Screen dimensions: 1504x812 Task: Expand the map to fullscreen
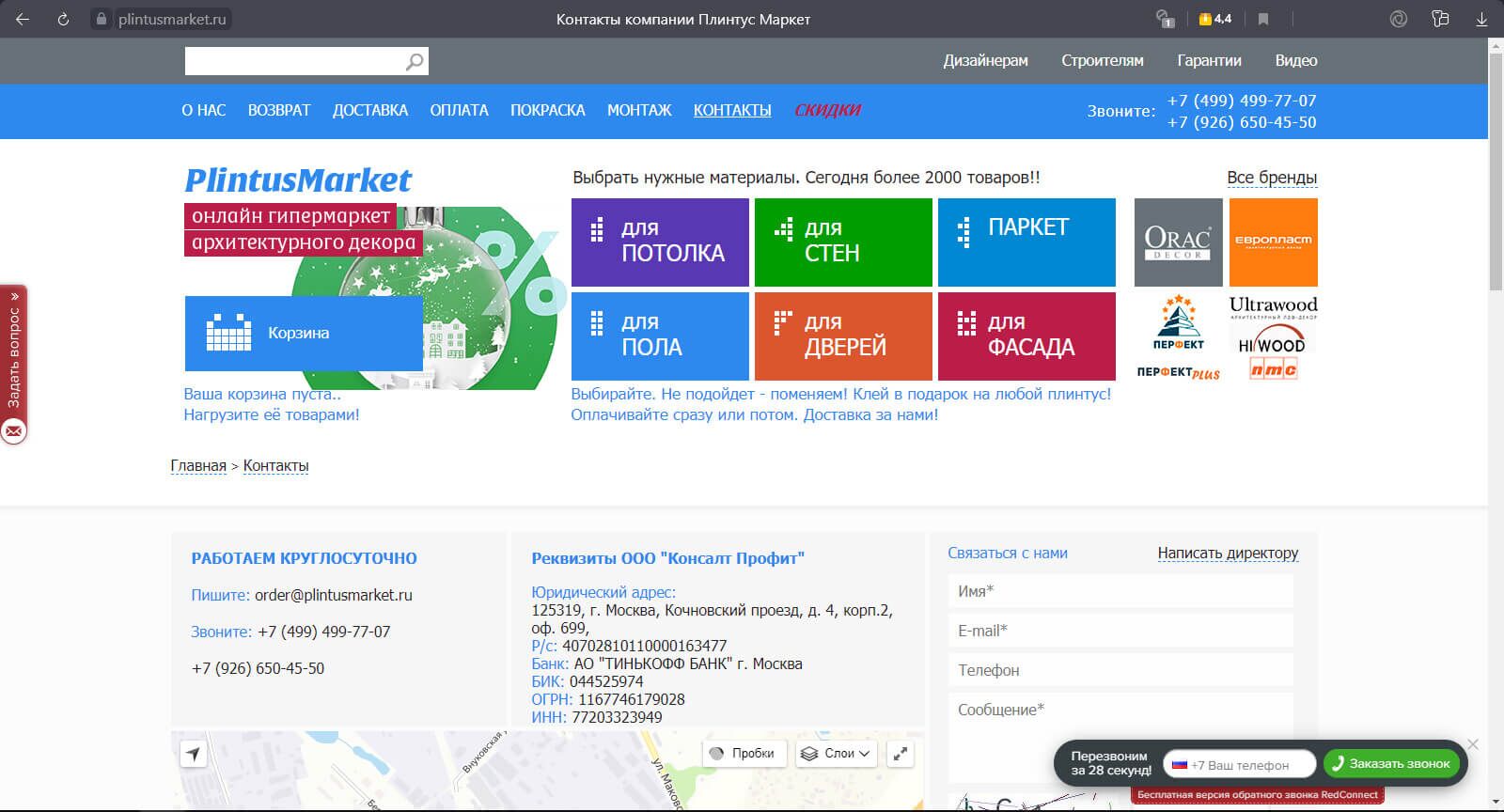tap(901, 754)
